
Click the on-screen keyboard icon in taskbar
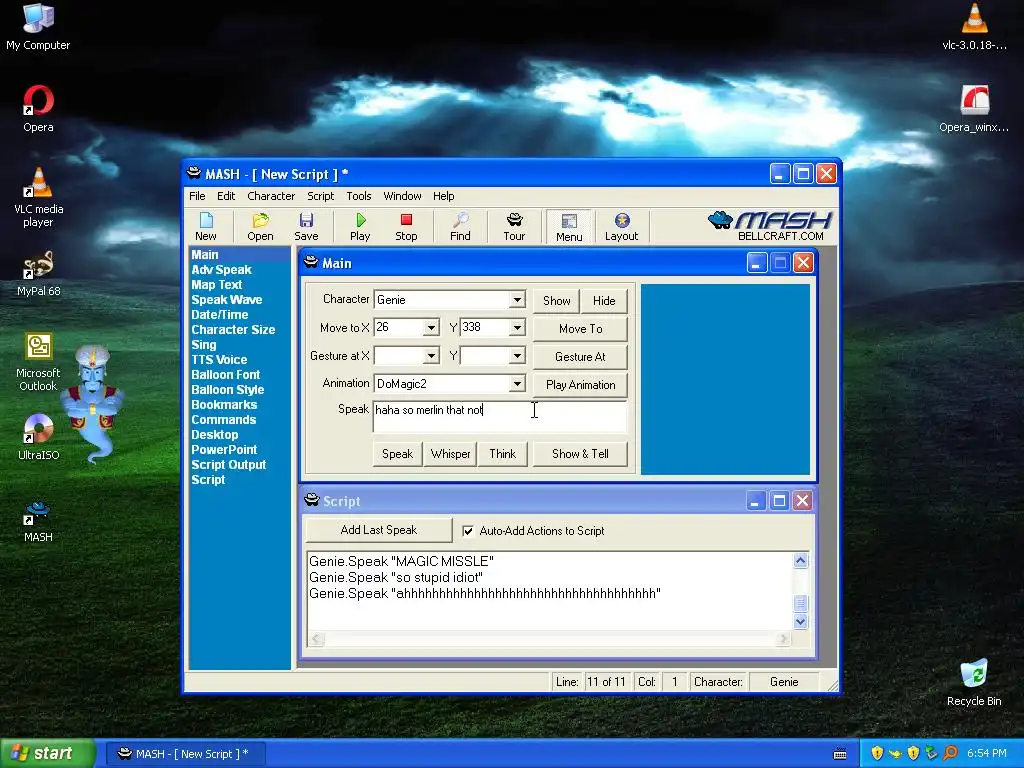coord(840,754)
